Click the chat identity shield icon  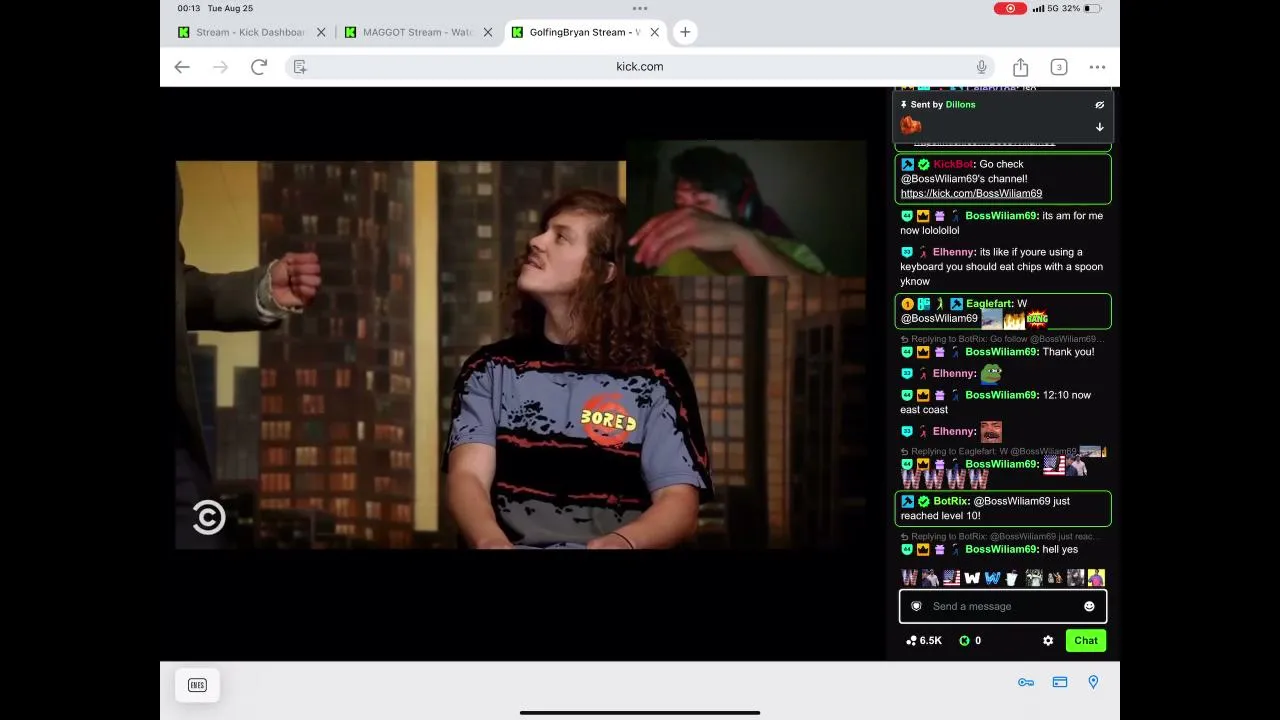pos(916,606)
